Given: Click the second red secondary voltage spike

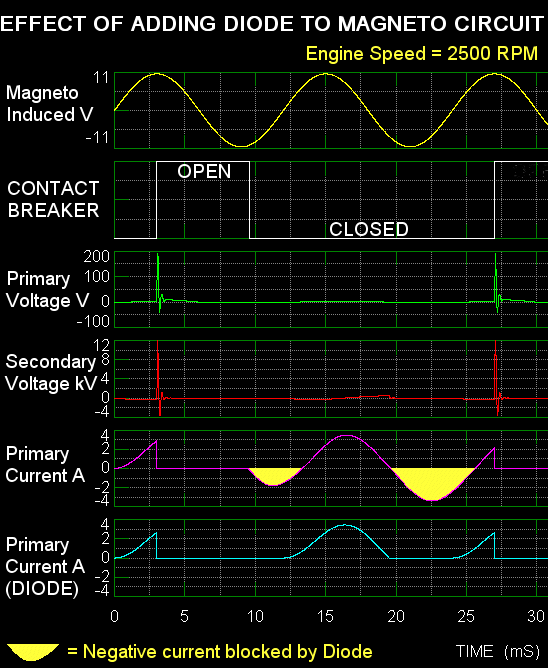Looking at the screenshot, I should tap(496, 378).
